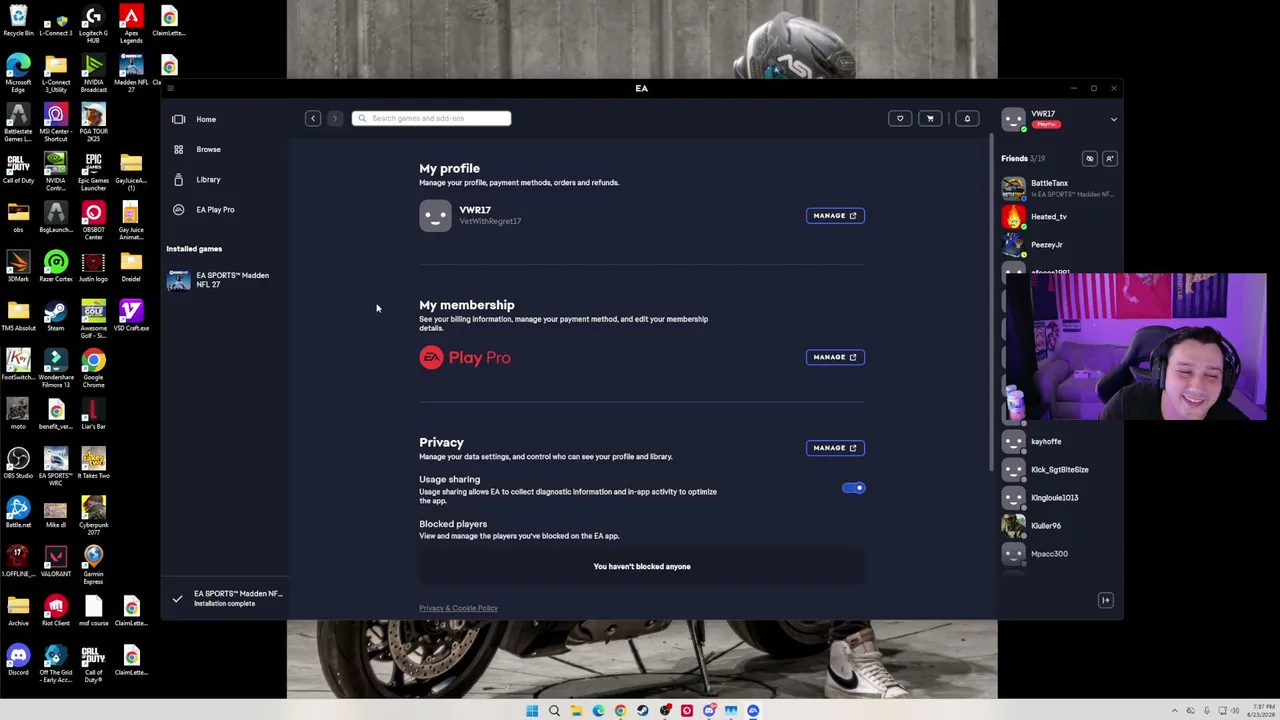Open the Windows Start menu
1280x720 pixels.
pos(532,711)
